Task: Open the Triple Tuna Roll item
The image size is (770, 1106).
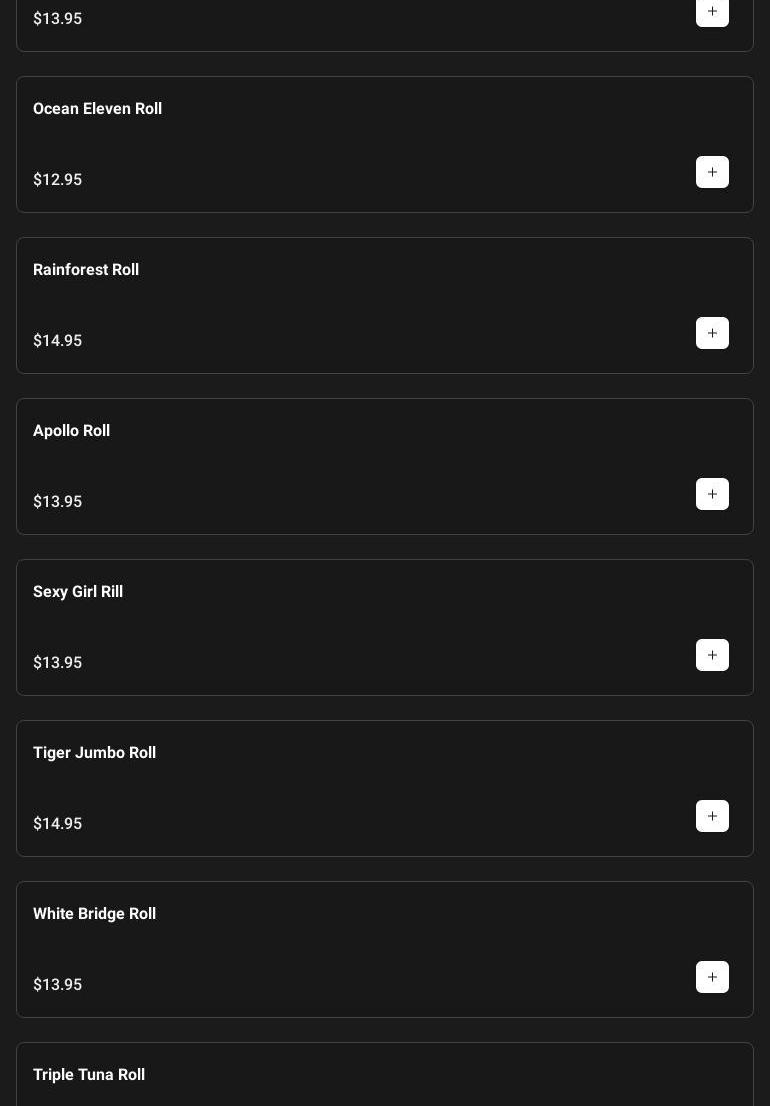Action: pyautogui.click(x=89, y=1075)
